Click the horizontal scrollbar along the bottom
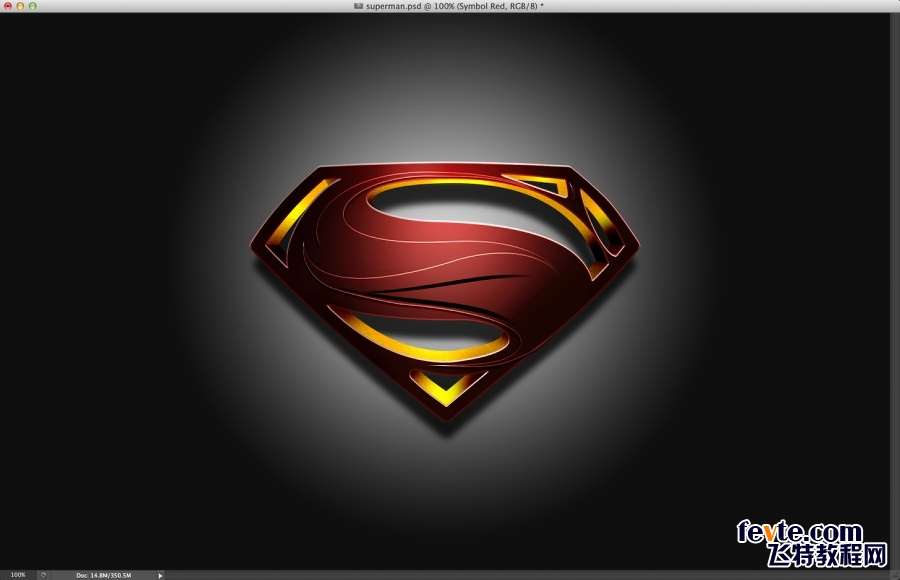The width and height of the screenshot is (900, 580). click(x=520, y=575)
